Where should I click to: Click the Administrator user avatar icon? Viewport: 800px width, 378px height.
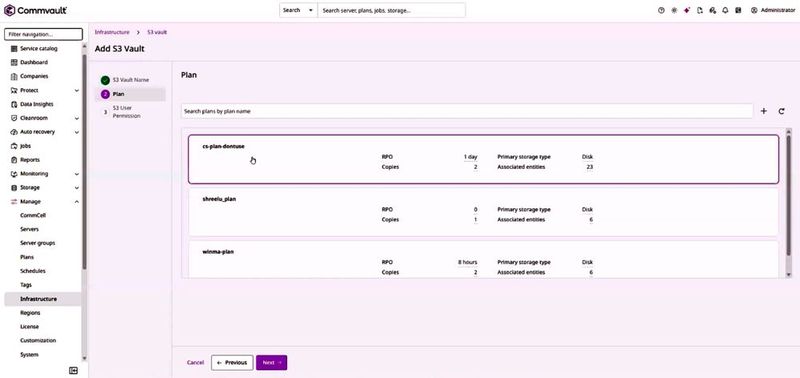click(x=754, y=10)
